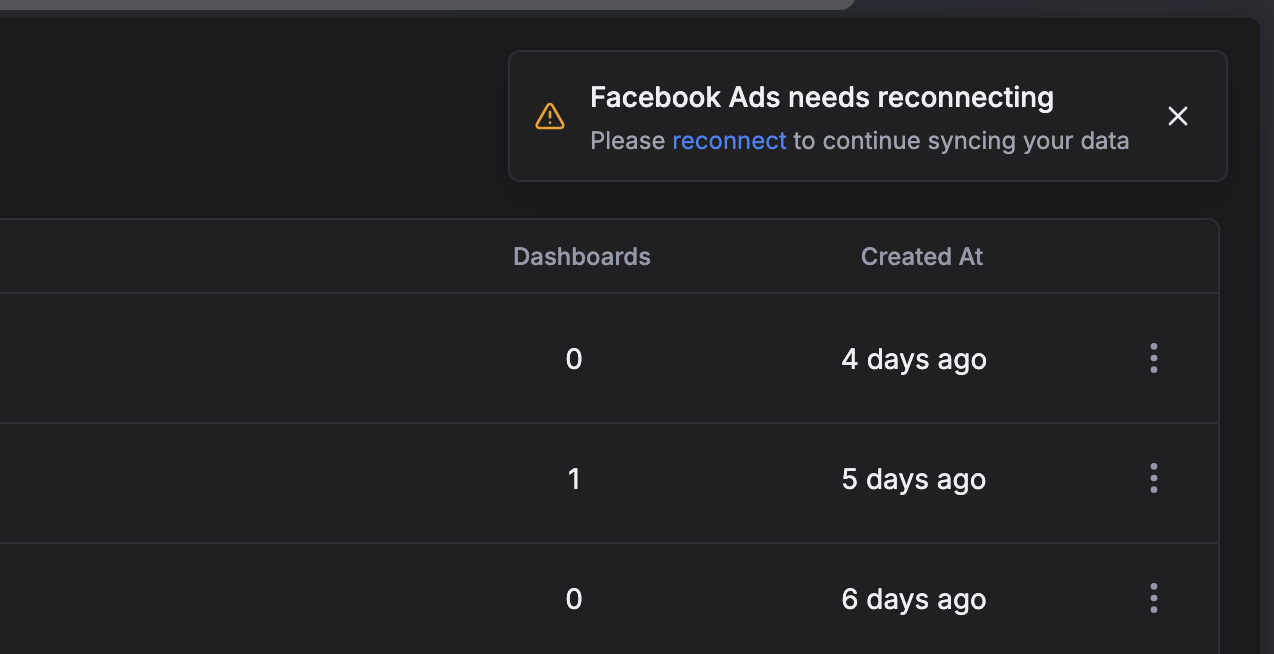The height and width of the screenshot is (654, 1274).
Task: Open the options menu for the 5 days ago row
Action: pyautogui.click(x=1153, y=478)
